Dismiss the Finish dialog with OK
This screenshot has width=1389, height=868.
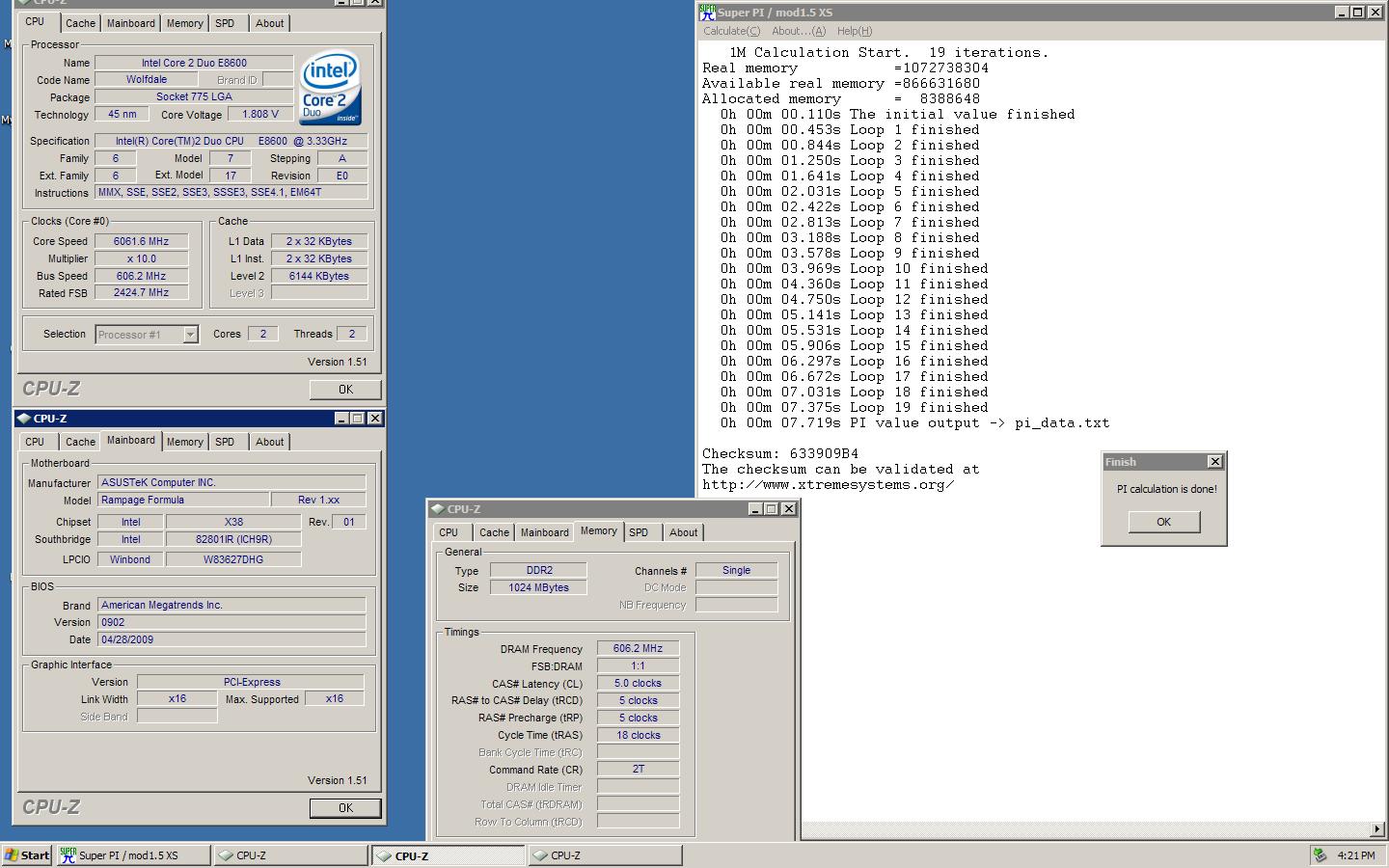click(x=1164, y=522)
